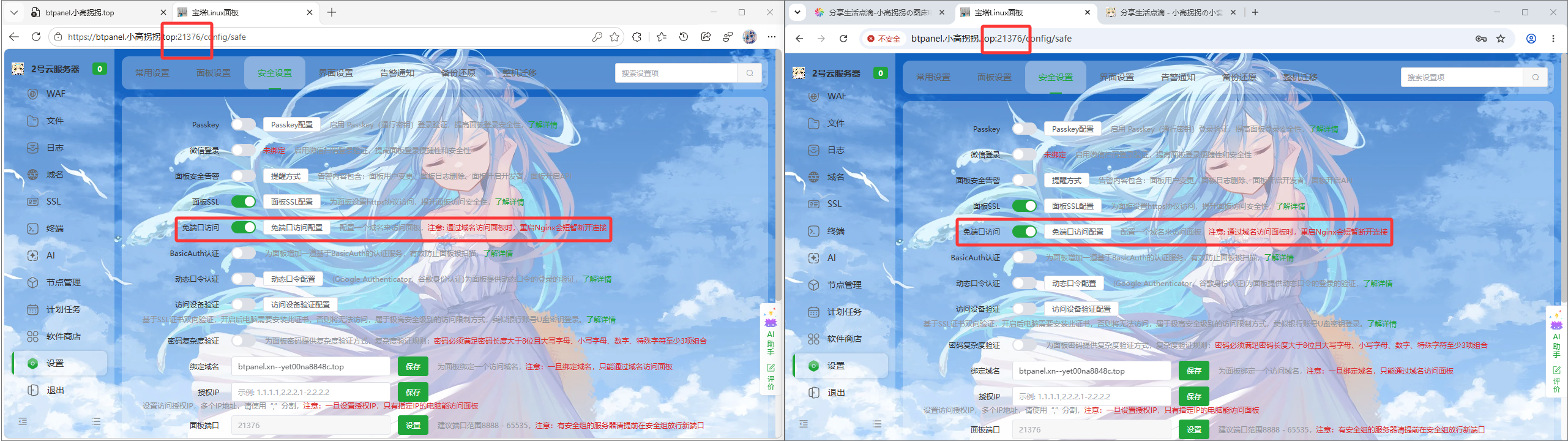
Task: Switch to 备份还原 tab in right window
Action: [1239, 77]
